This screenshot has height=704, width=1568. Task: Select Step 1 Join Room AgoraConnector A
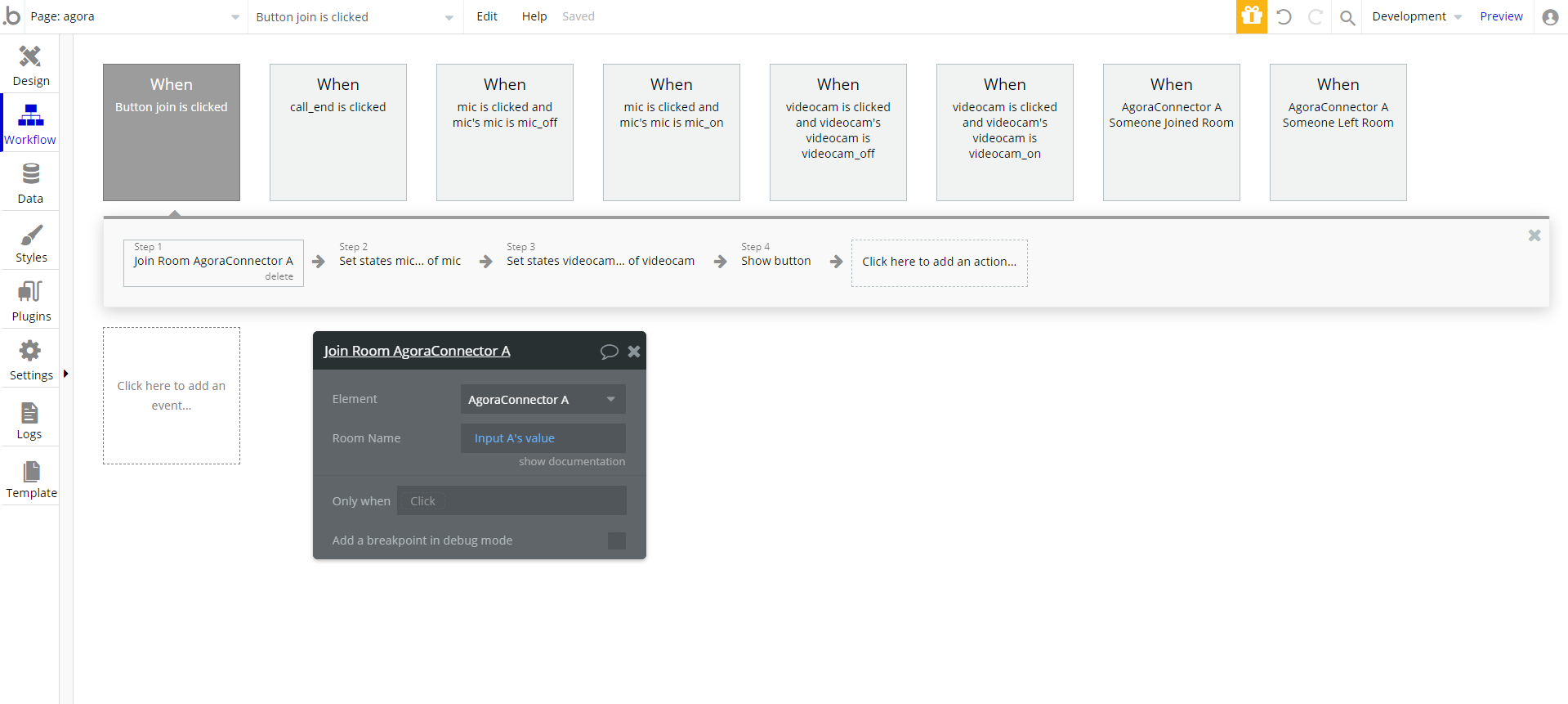click(213, 262)
